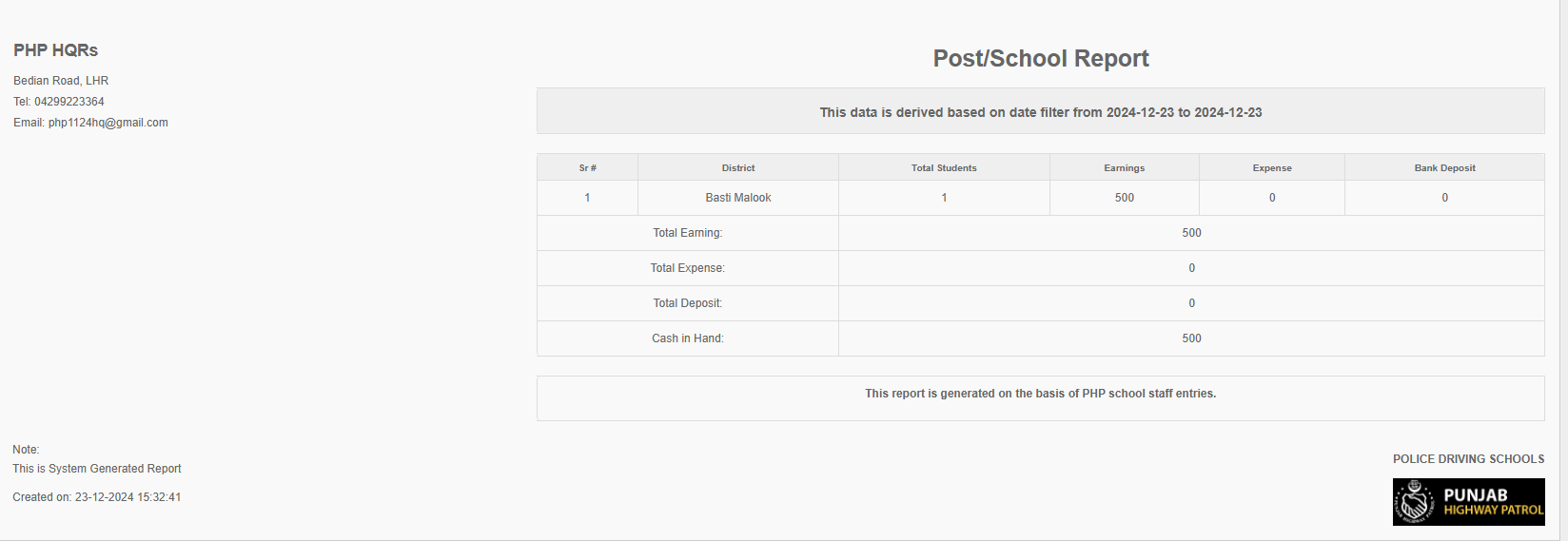Click the Total Expense row label

pos(688,268)
